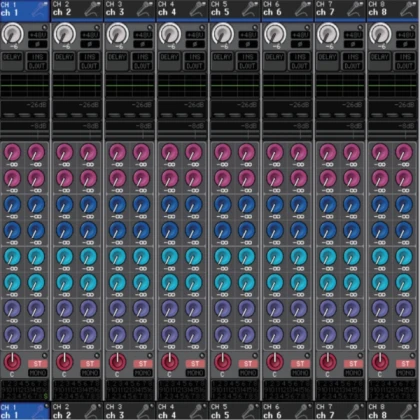Select the red pan knob on ch 3
The height and width of the screenshot is (420, 420).
(117, 361)
